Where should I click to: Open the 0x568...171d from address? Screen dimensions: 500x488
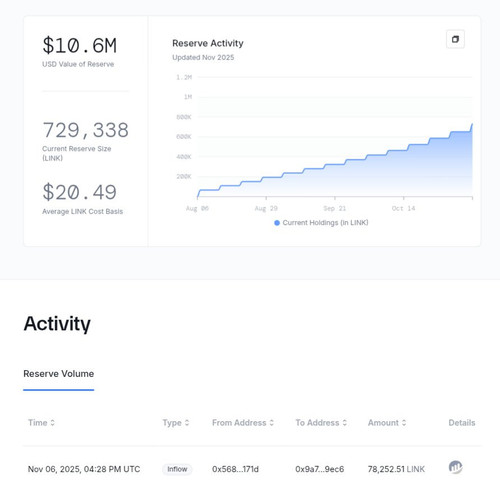[x=235, y=469]
